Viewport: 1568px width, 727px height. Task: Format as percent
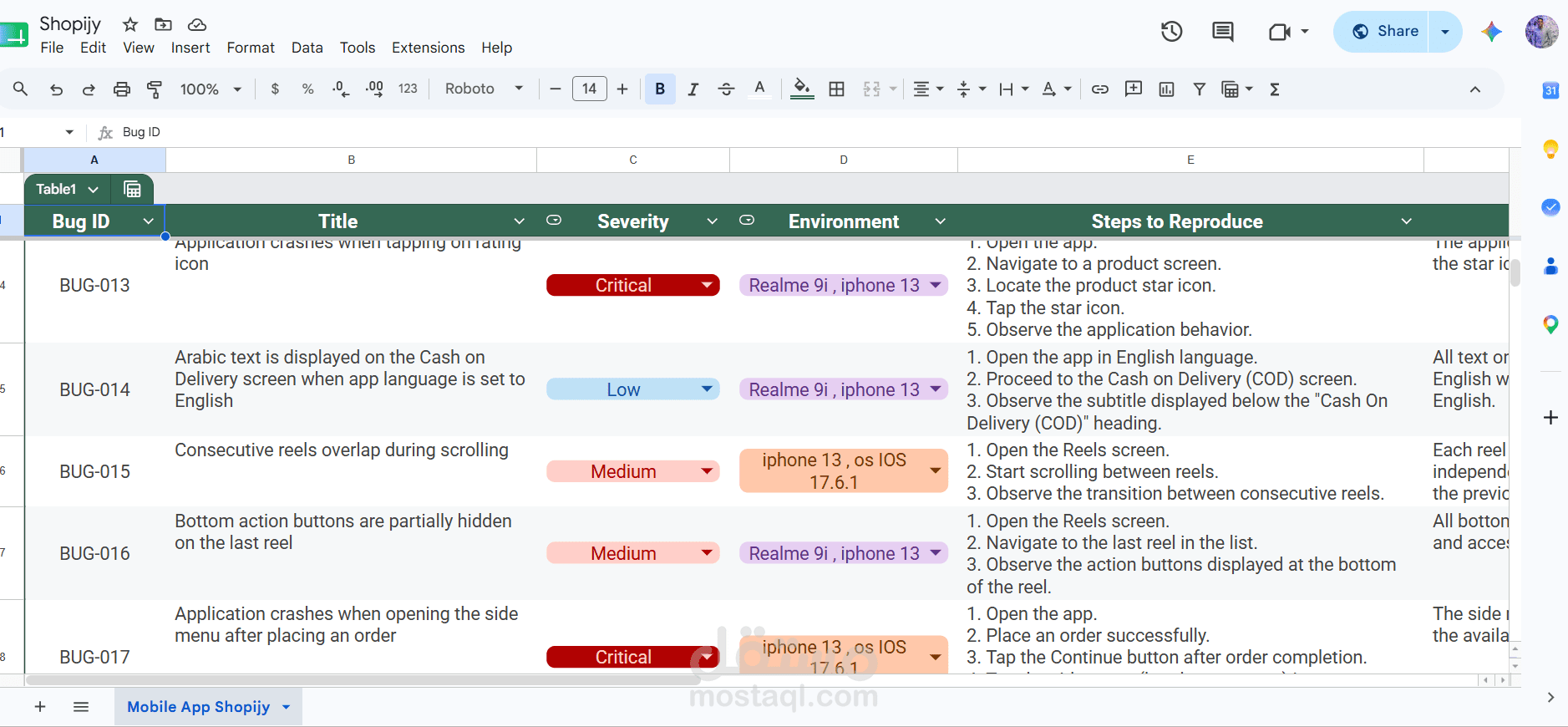click(308, 89)
